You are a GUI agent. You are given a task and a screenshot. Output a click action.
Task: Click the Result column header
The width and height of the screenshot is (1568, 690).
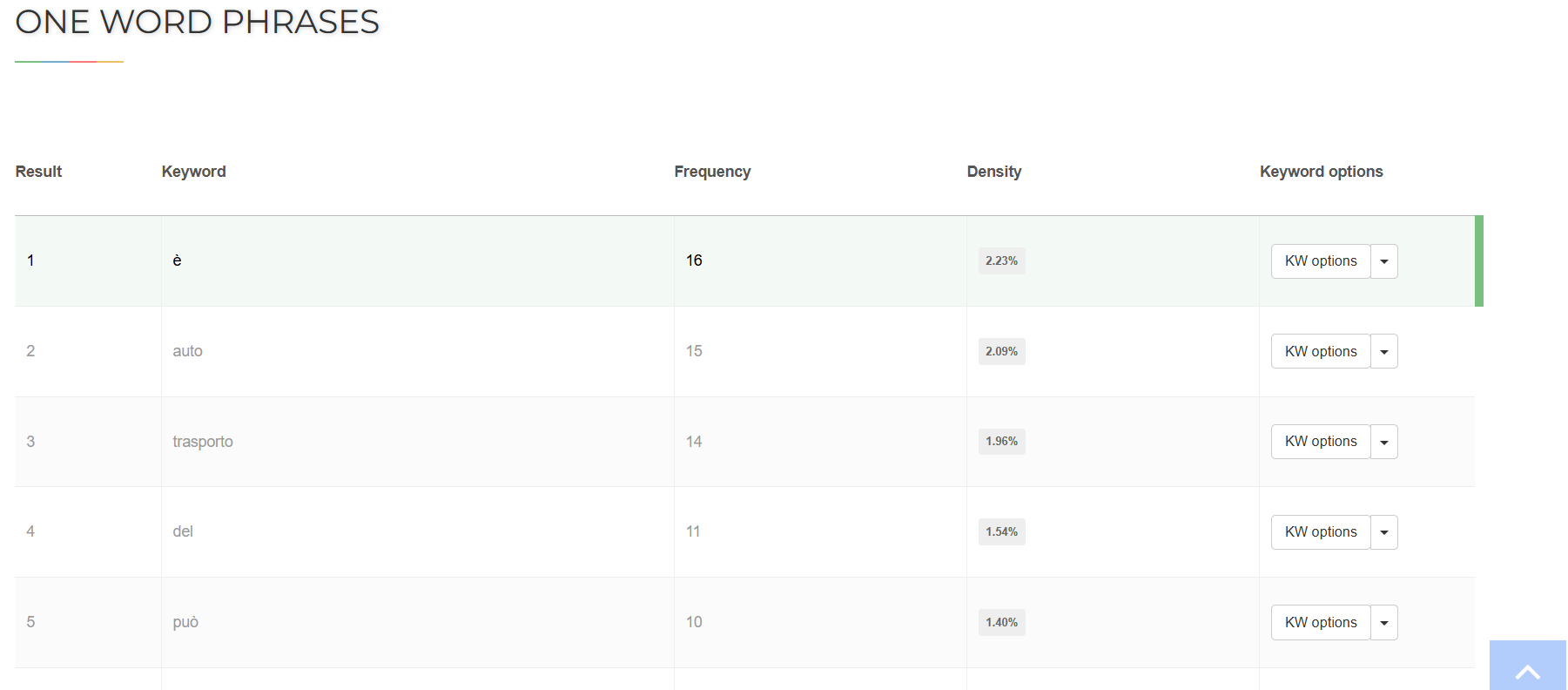[38, 172]
